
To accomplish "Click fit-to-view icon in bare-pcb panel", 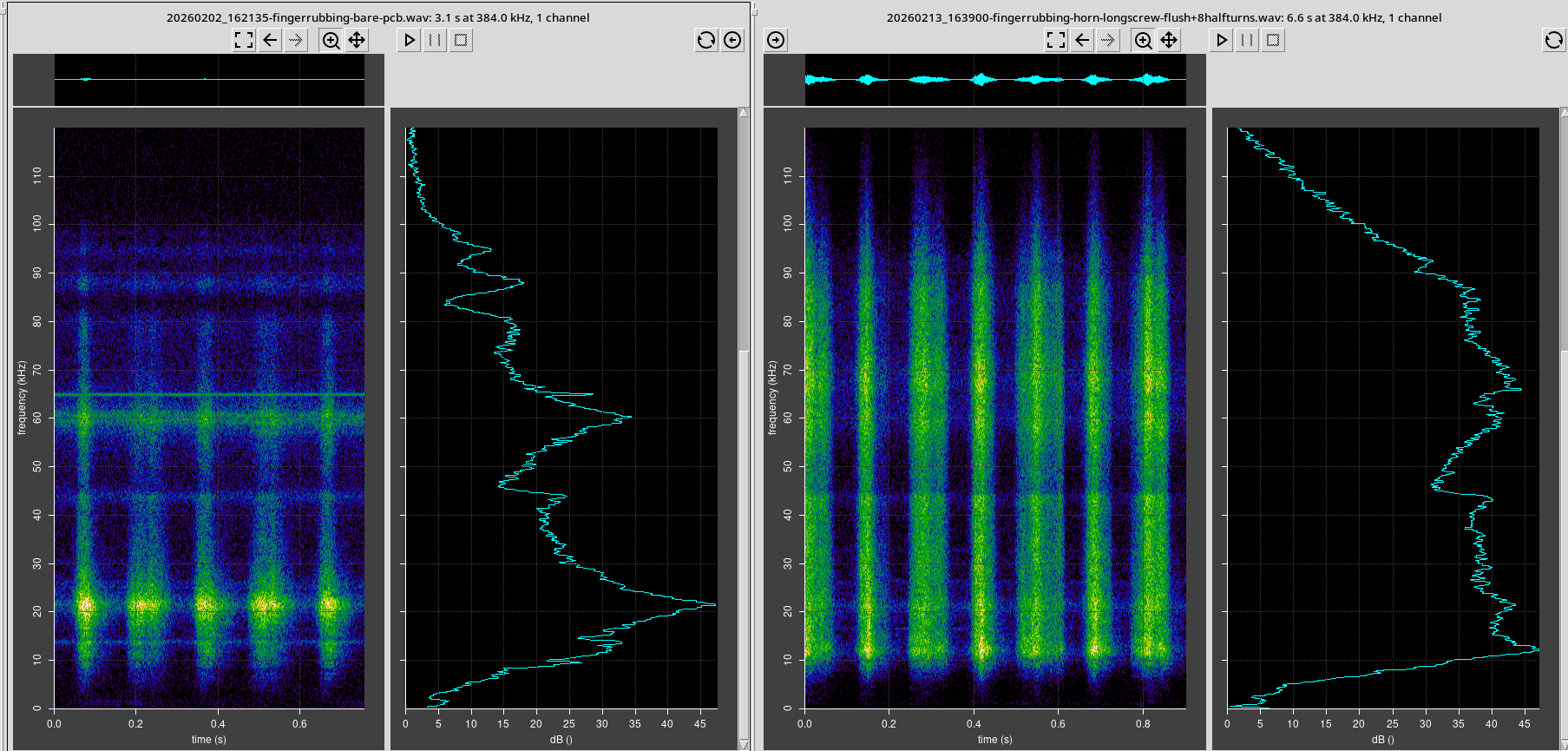I will pos(244,40).
